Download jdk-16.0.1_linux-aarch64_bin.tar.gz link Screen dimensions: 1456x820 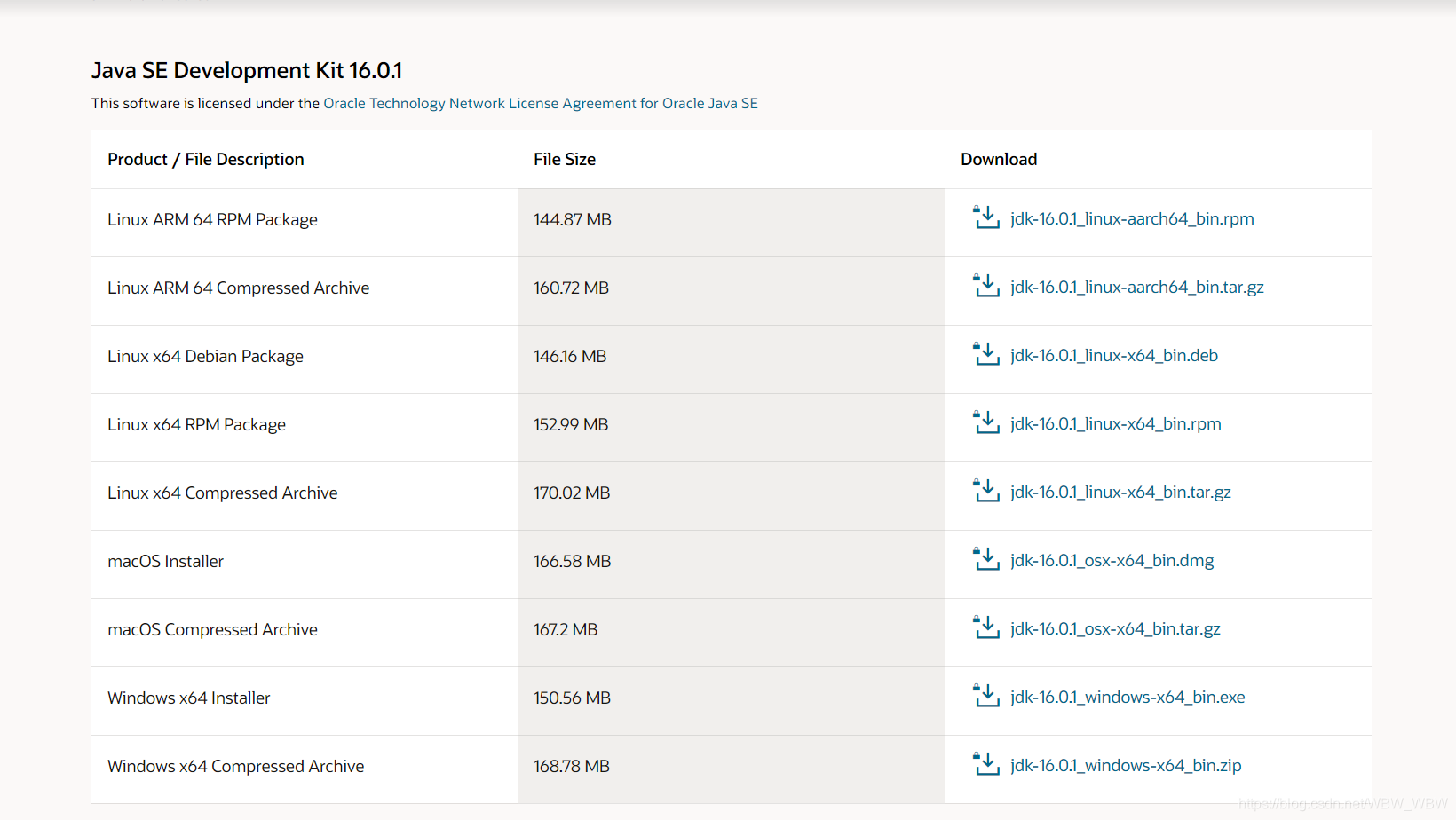point(1137,287)
